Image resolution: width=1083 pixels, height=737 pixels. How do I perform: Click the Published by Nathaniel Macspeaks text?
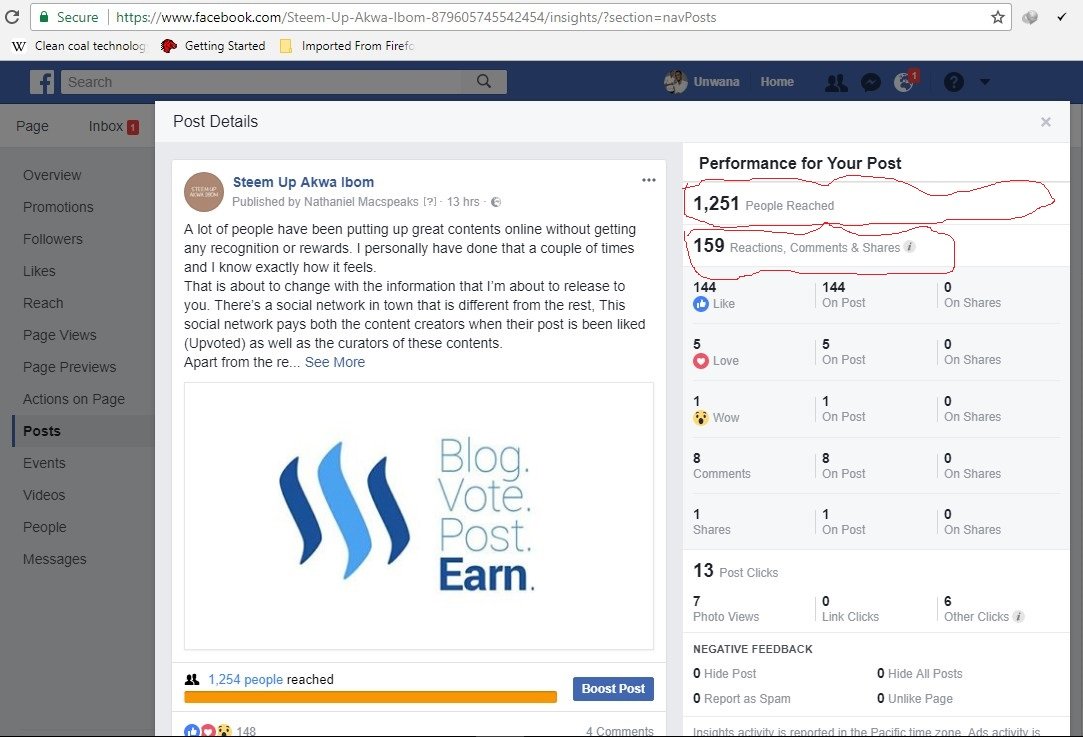[325, 202]
